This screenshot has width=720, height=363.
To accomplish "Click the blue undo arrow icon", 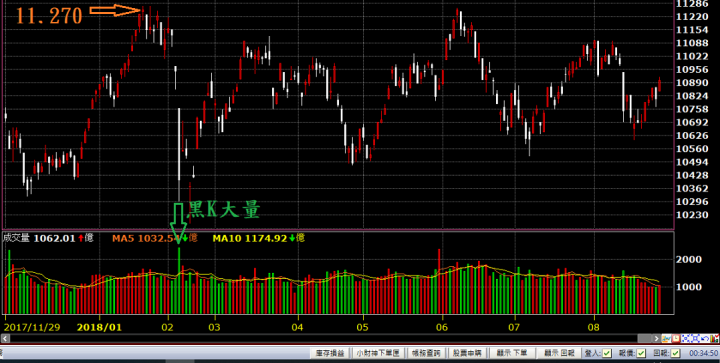I will 705,338.
